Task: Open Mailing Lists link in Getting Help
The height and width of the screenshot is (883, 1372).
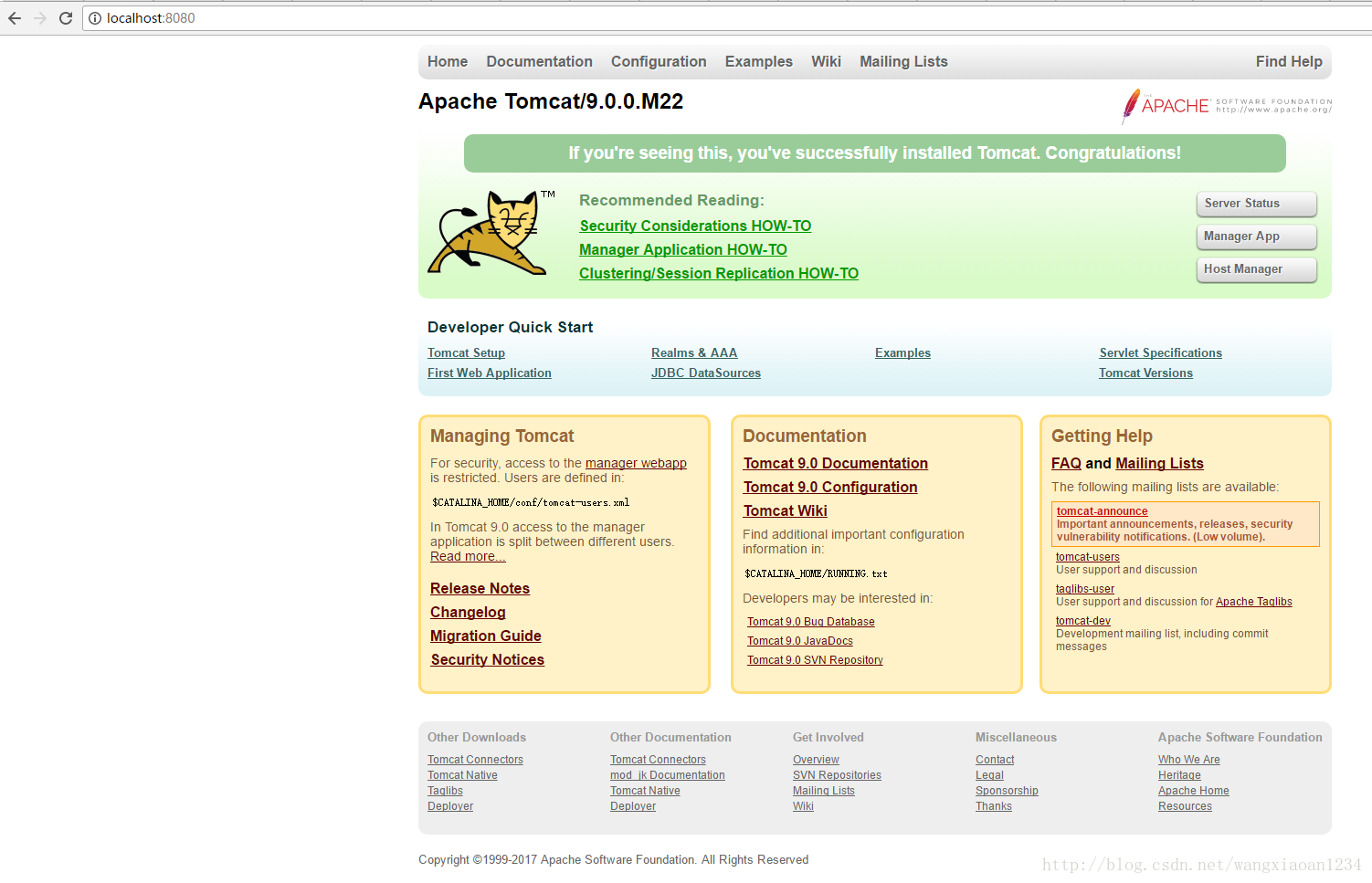Action: (x=1160, y=464)
